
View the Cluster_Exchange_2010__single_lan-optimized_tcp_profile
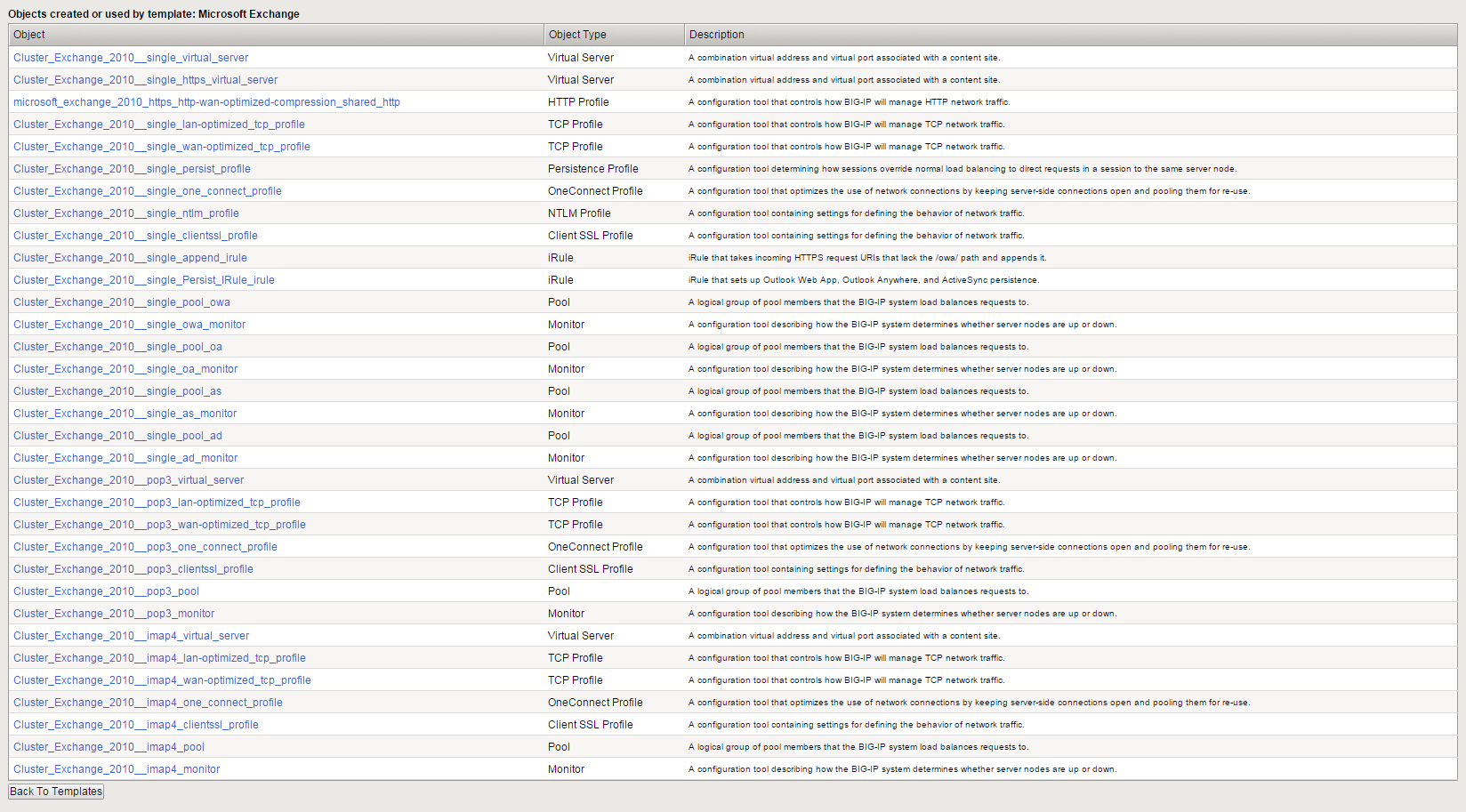[x=158, y=124]
